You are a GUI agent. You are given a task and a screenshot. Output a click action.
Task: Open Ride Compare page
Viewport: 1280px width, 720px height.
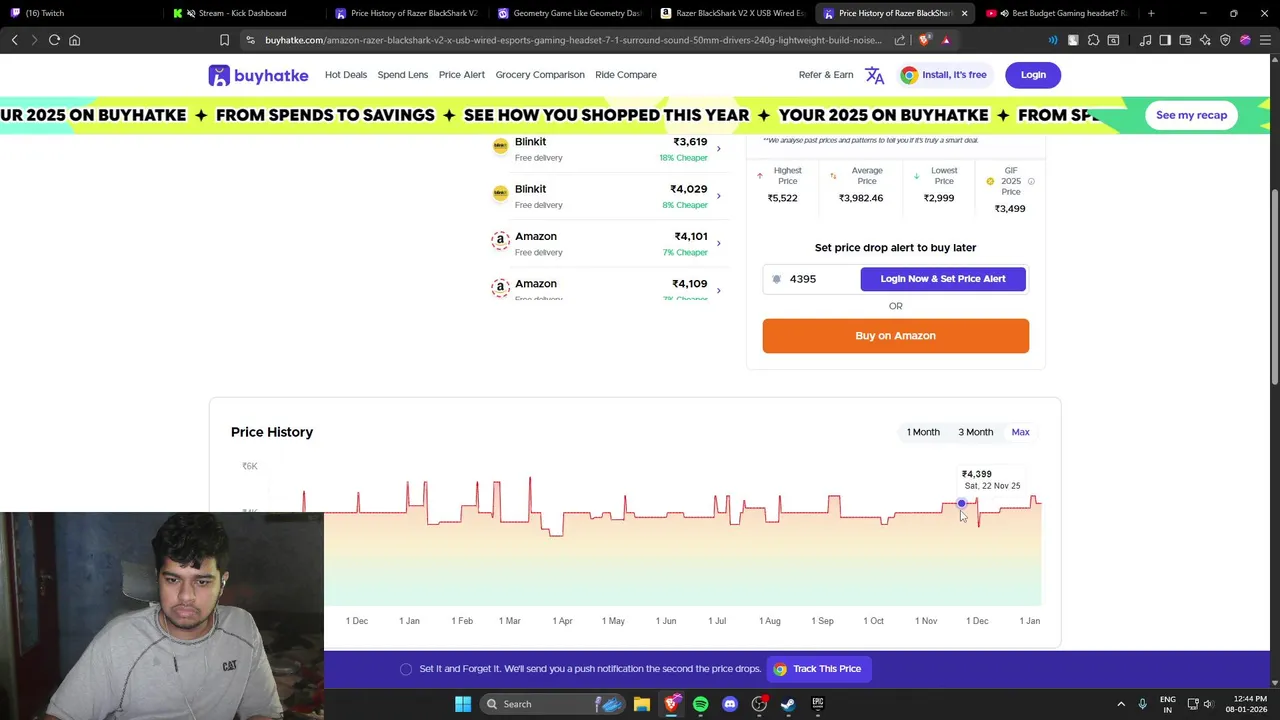[x=626, y=75]
